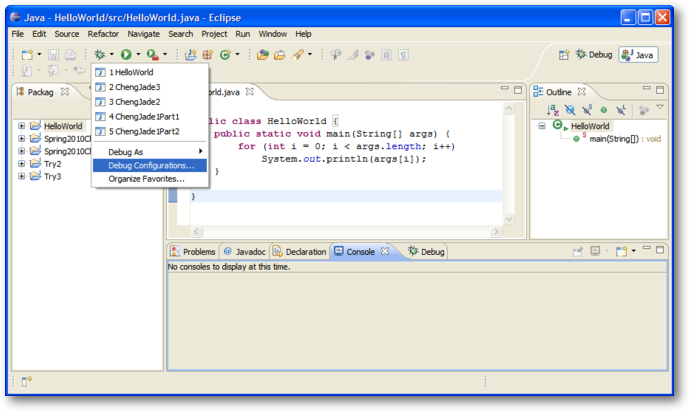
Task: Switch to the bottom Debug tab
Action: point(426,251)
